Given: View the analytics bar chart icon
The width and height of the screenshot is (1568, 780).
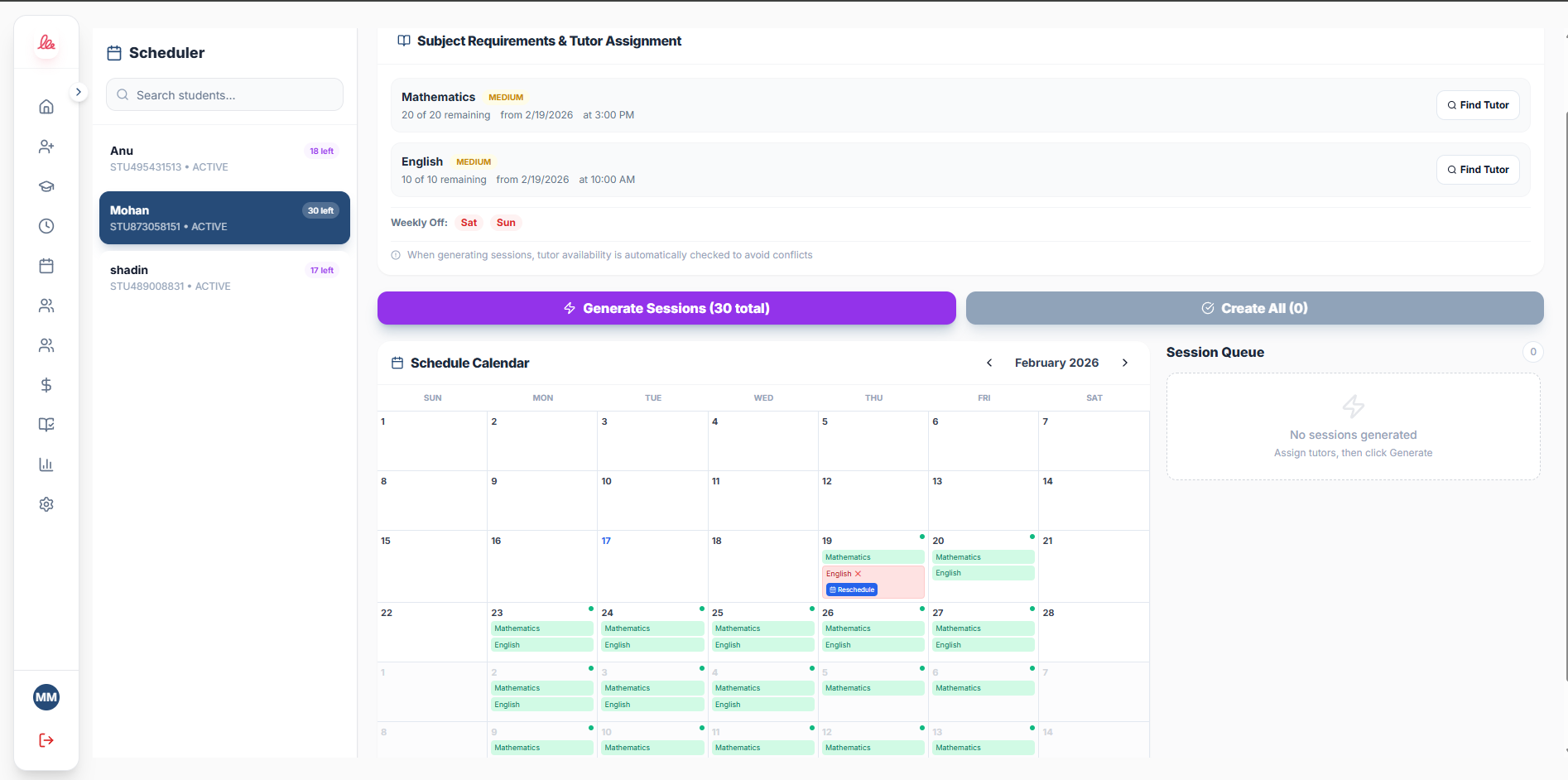Looking at the screenshot, I should (x=46, y=464).
